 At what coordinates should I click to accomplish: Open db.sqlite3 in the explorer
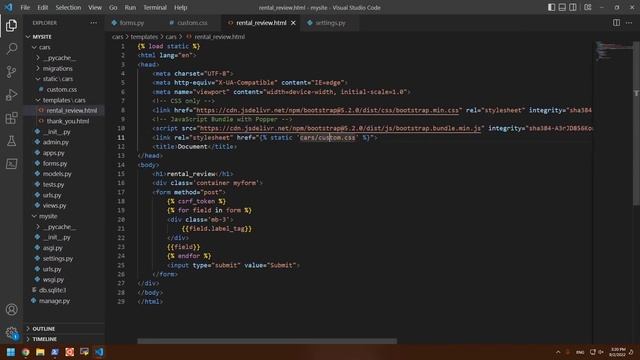coord(52,290)
